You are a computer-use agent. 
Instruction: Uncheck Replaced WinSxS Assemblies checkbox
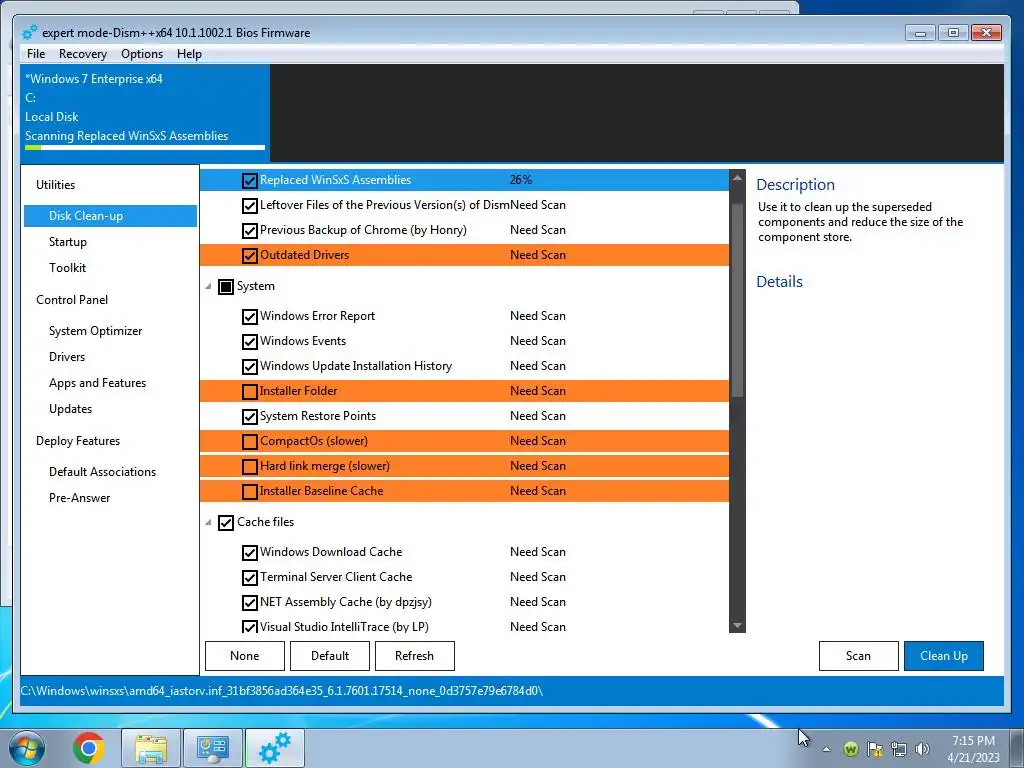coord(249,180)
